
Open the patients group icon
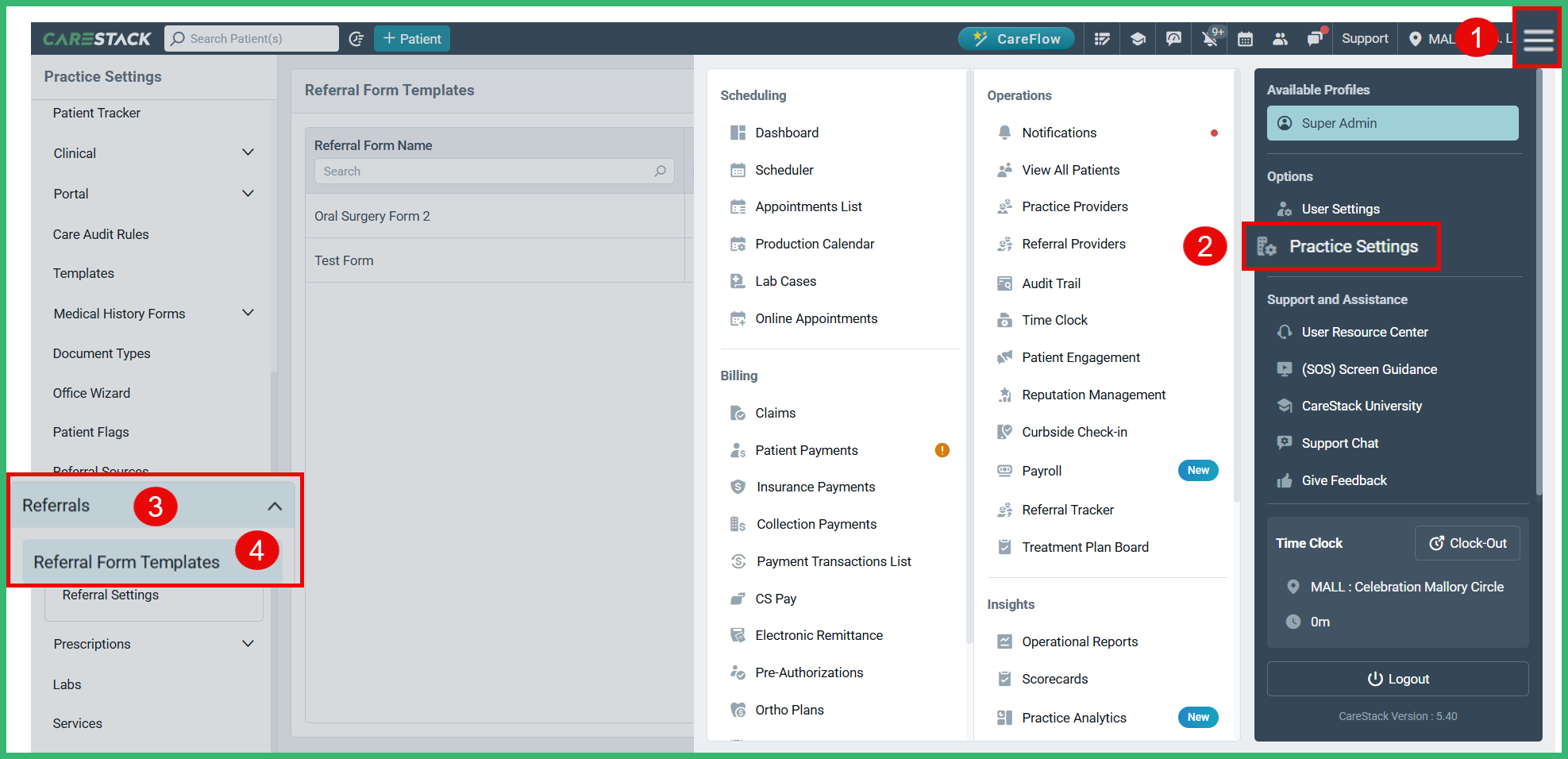1280,39
